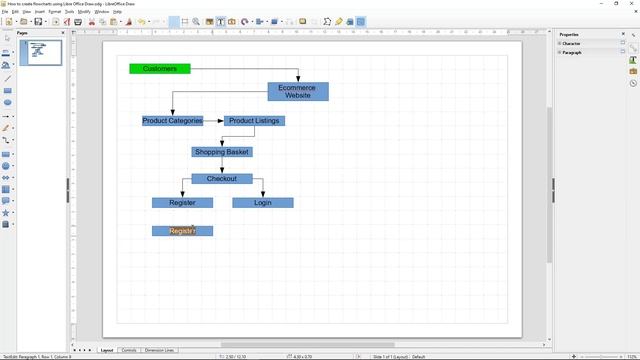This screenshot has width=640, height=360.
Task: Click the Line Color tool
Action: (x=6, y=53)
